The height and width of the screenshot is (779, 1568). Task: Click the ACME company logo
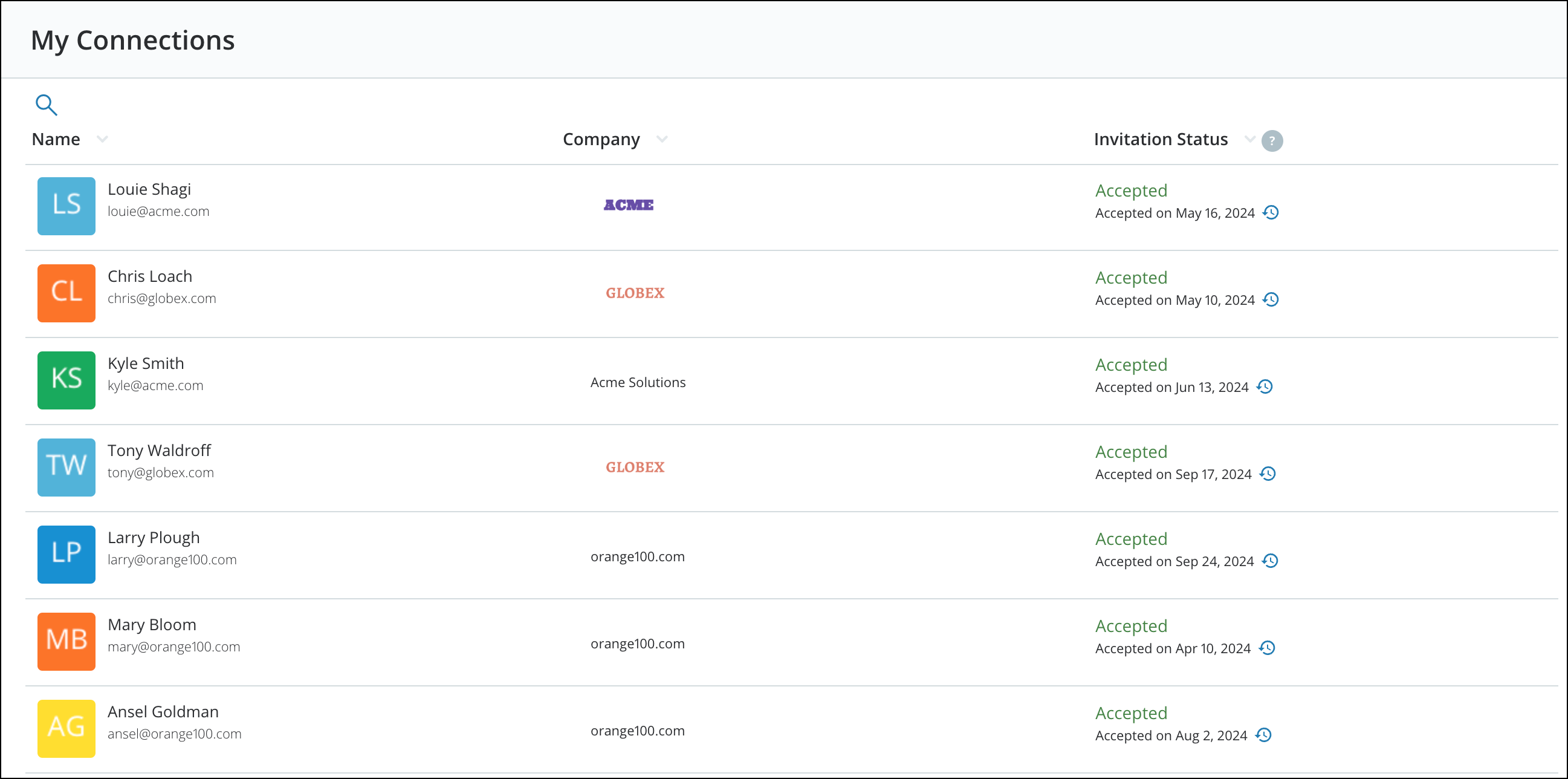point(628,205)
